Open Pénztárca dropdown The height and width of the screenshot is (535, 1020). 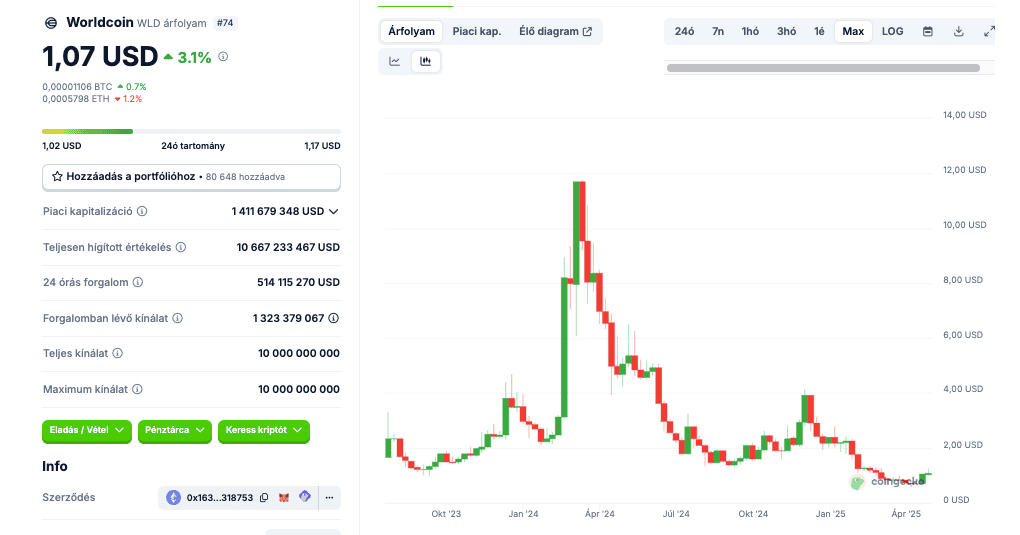[174, 430]
